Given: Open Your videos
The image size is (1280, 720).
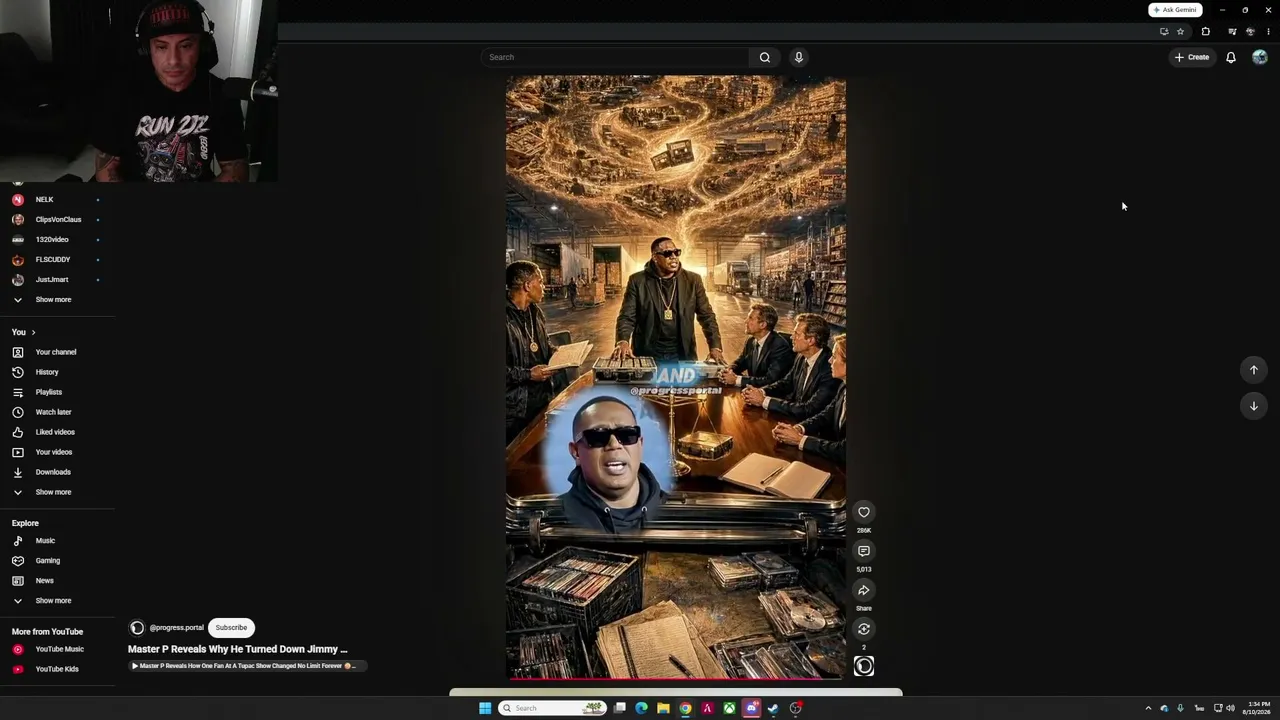Looking at the screenshot, I should [x=56, y=452].
